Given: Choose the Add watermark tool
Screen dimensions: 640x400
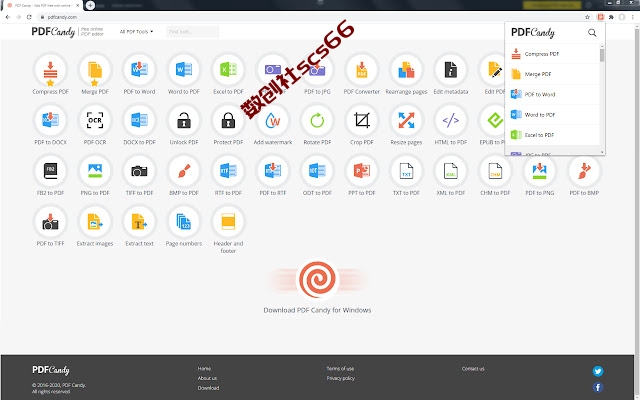Looking at the screenshot, I should pyautogui.click(x=273, y=125).
